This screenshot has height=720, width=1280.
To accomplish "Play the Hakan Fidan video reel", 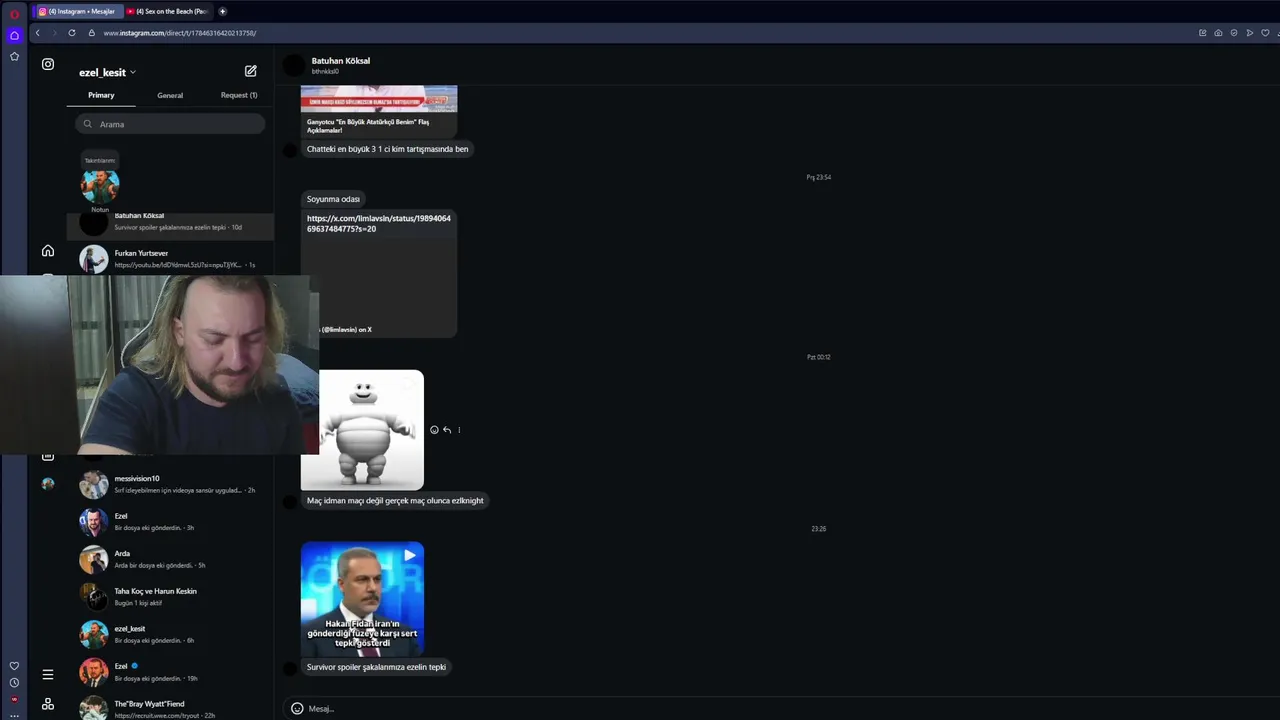I will coord(362,599).
